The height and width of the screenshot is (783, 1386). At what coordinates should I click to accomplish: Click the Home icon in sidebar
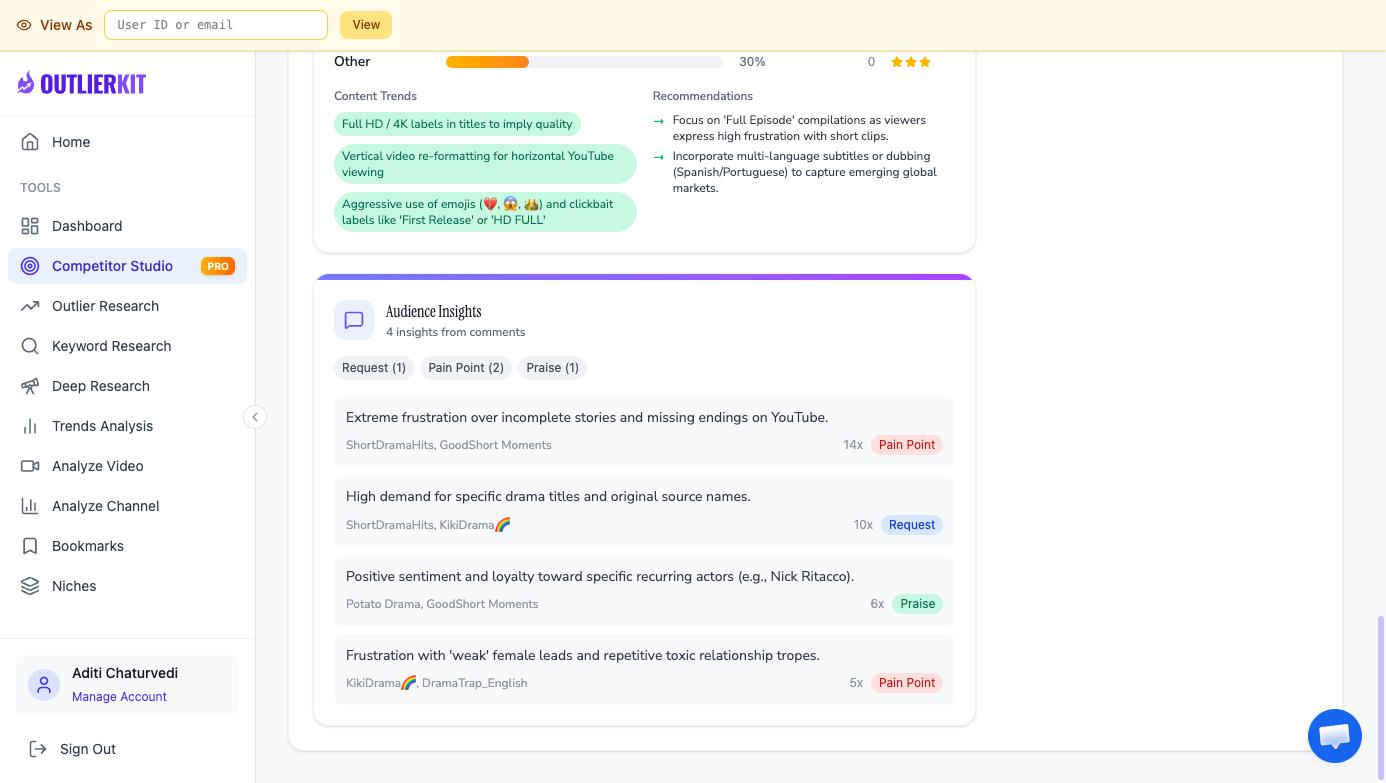tap(30, 142)
